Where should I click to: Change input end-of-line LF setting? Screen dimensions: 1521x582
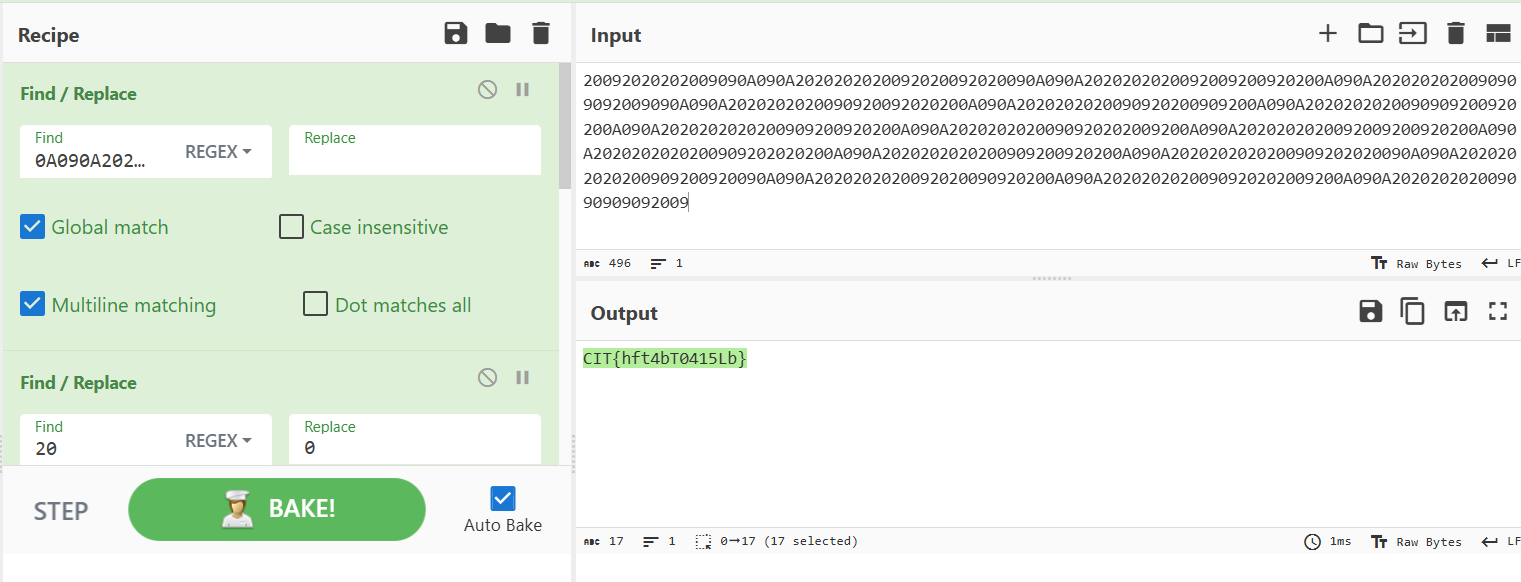point(1500,264)
